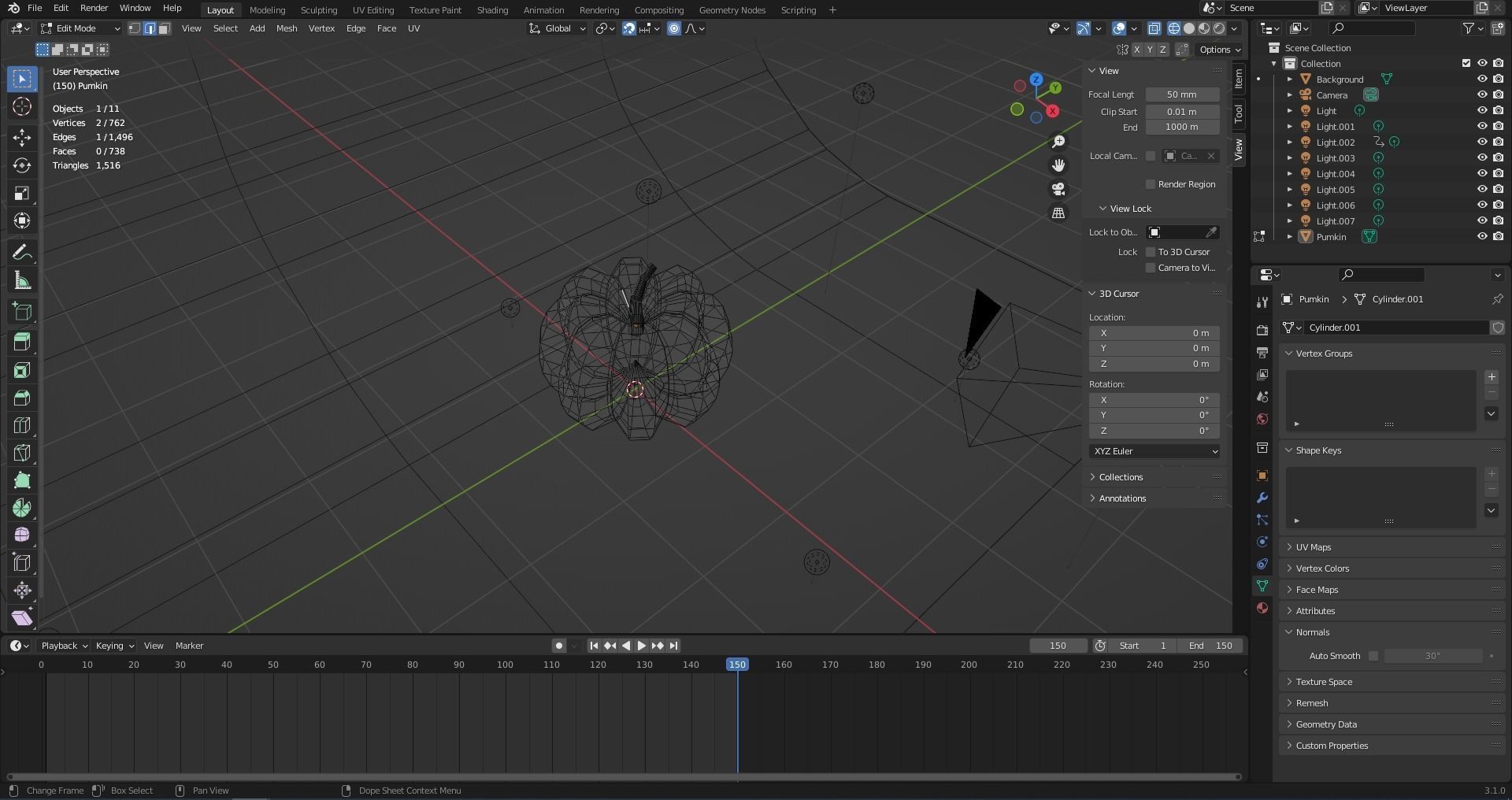Screen dimensions: 1512x800
Task: Enable Auto Smooth normals checkbox
Action: [x=1373, y=656]
